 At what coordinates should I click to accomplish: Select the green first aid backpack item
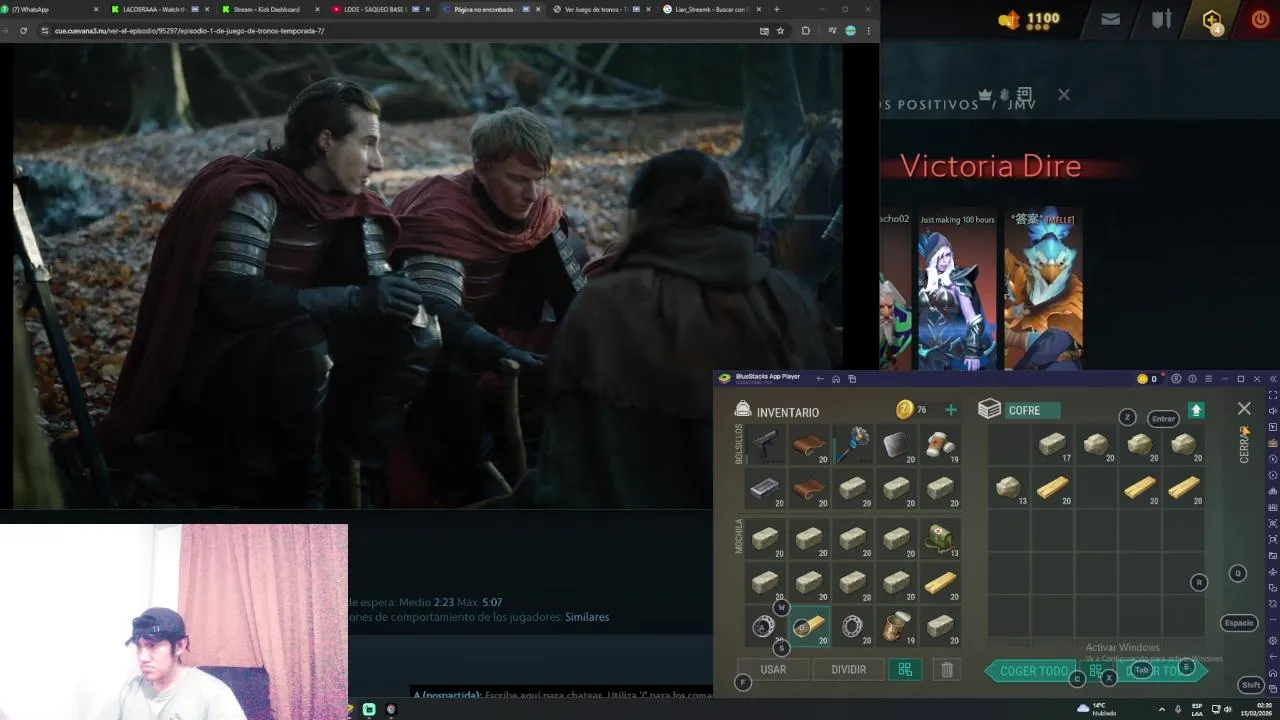tap(941, 538)
